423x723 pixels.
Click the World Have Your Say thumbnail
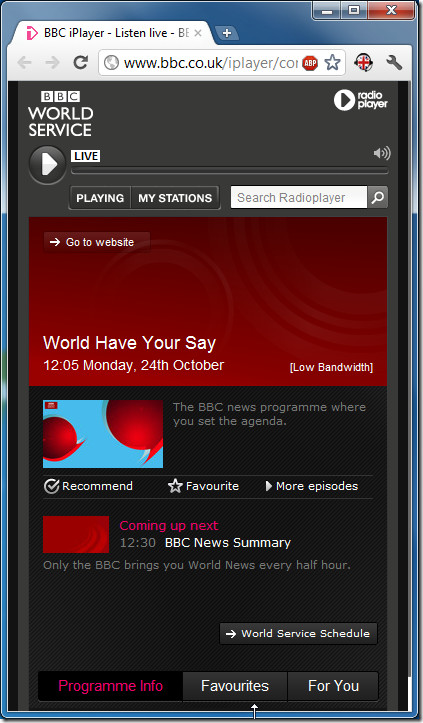coord(103,434)
